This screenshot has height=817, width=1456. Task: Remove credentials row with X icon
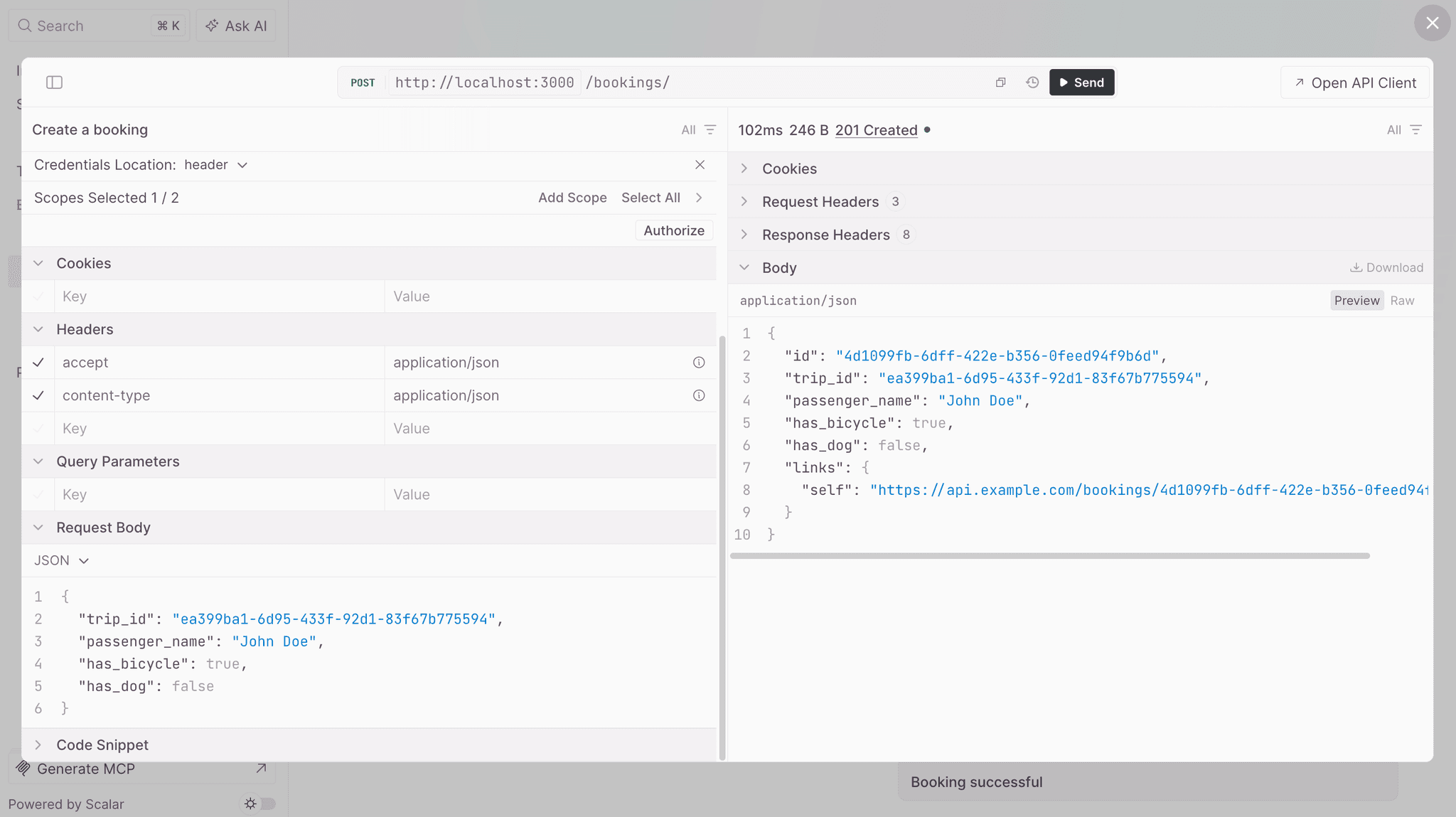[700, 165]
